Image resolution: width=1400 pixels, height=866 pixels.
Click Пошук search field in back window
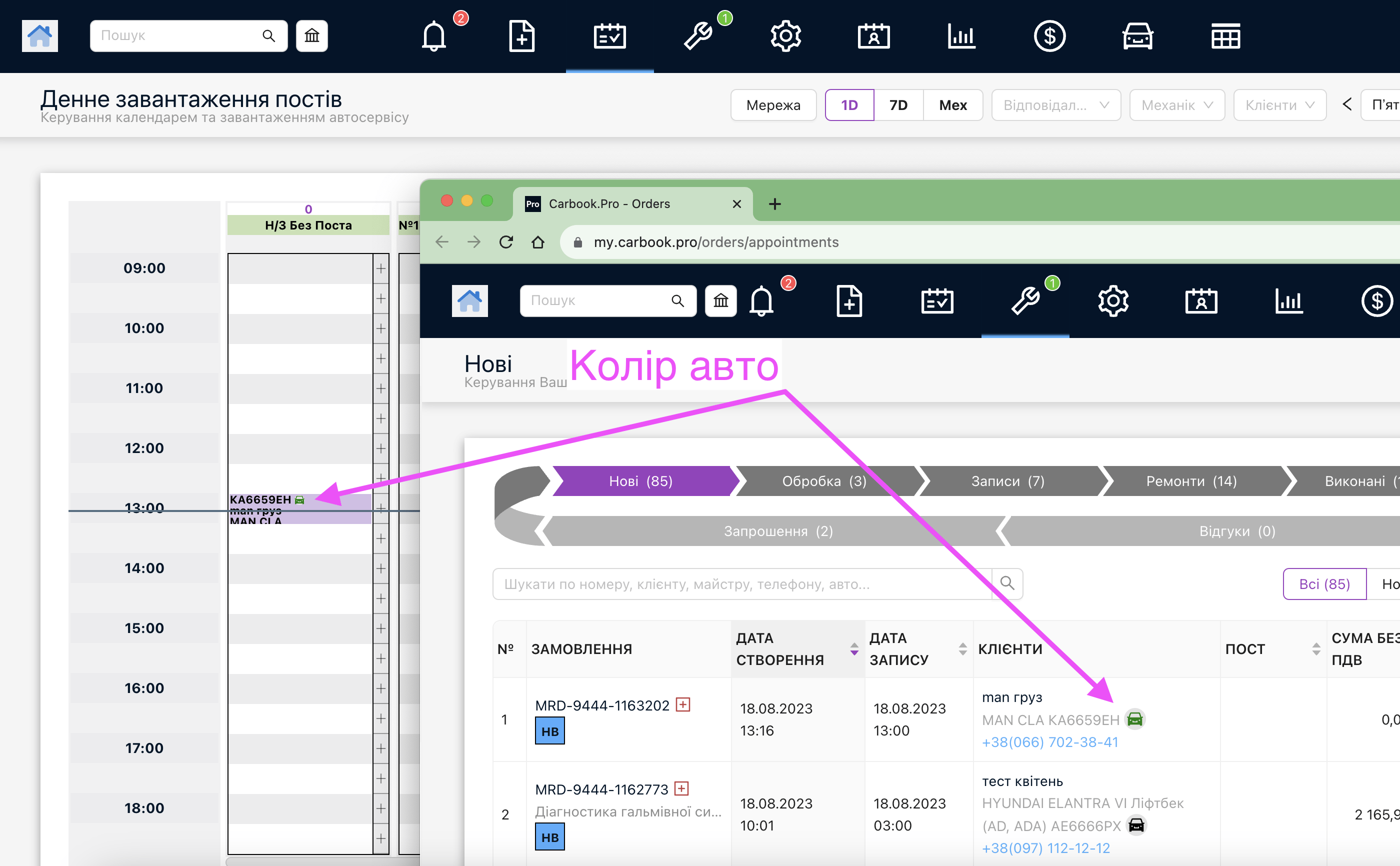(188, 36)
